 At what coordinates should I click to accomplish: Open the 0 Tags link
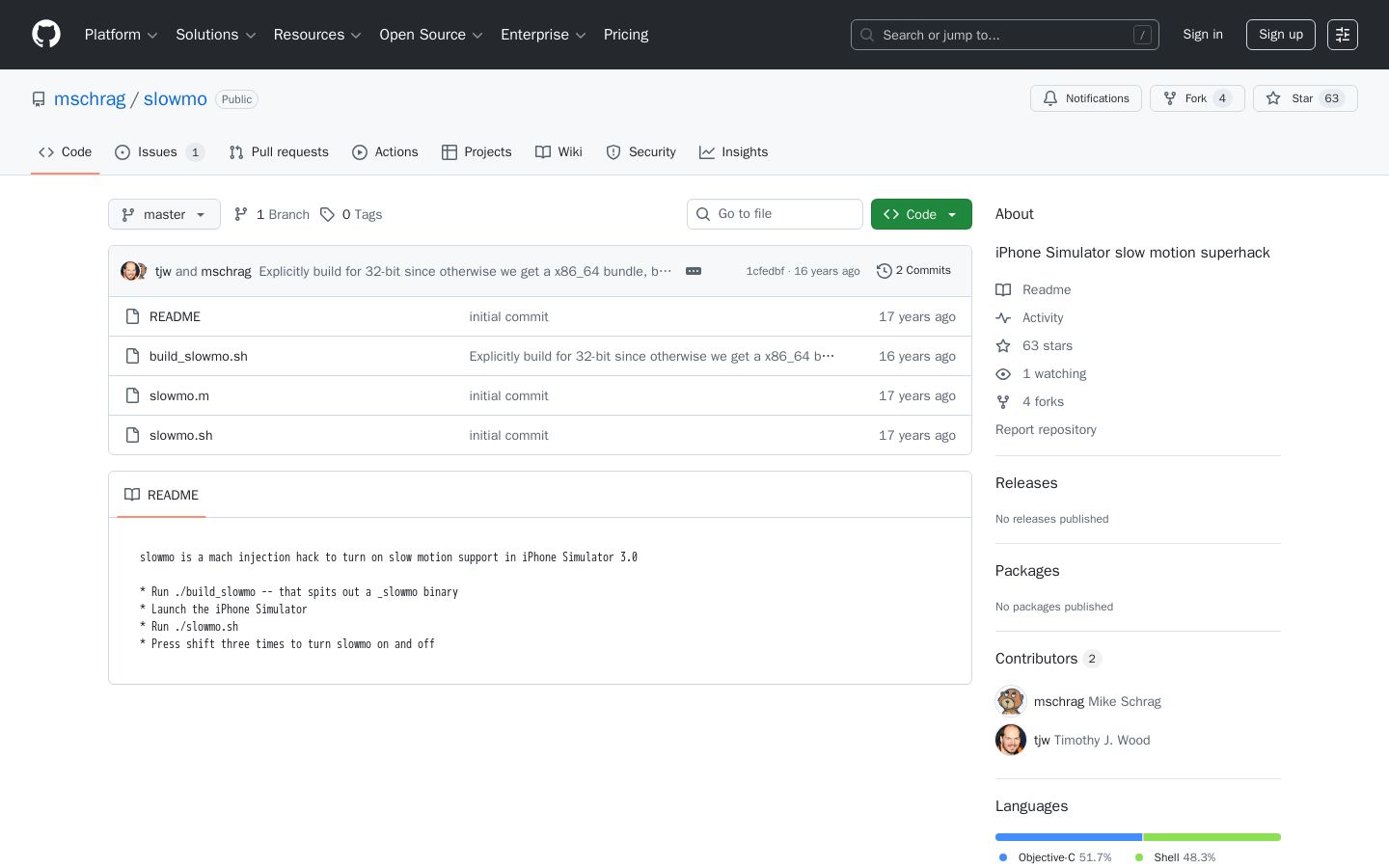point(351,214)
